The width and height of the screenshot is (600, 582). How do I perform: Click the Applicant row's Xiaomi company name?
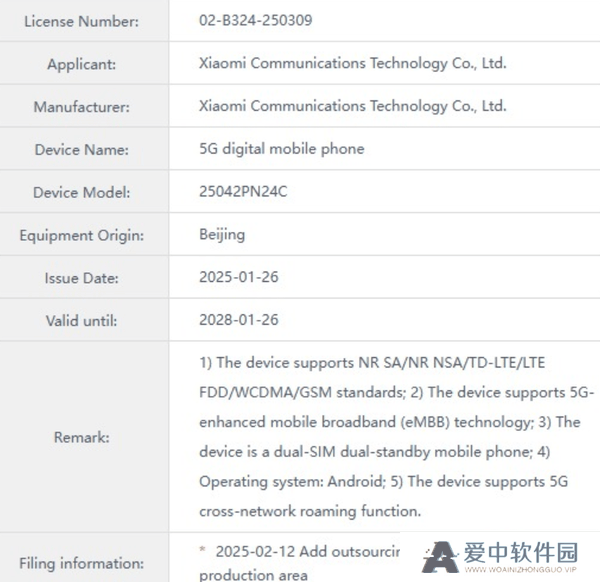(352, 63)
